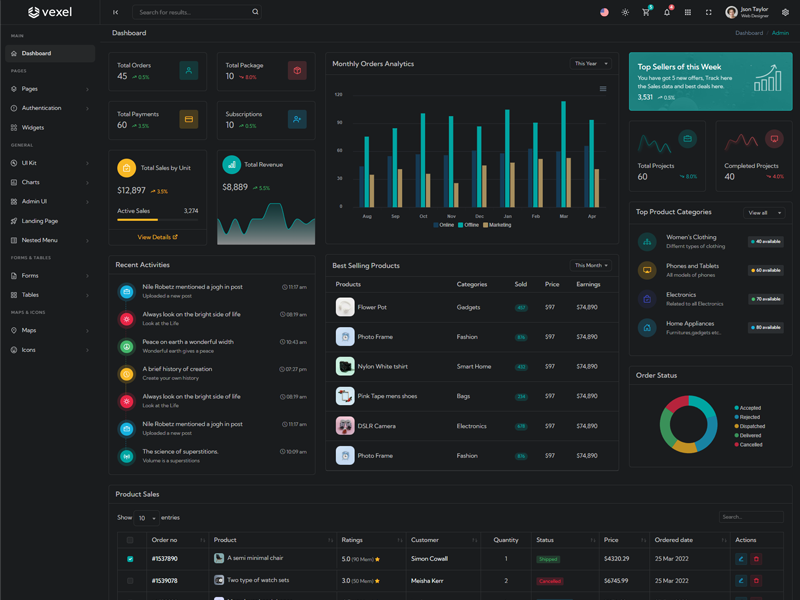800x600 pixels.
Task: Click the US flag language icon
Action: tap(604, 12)
